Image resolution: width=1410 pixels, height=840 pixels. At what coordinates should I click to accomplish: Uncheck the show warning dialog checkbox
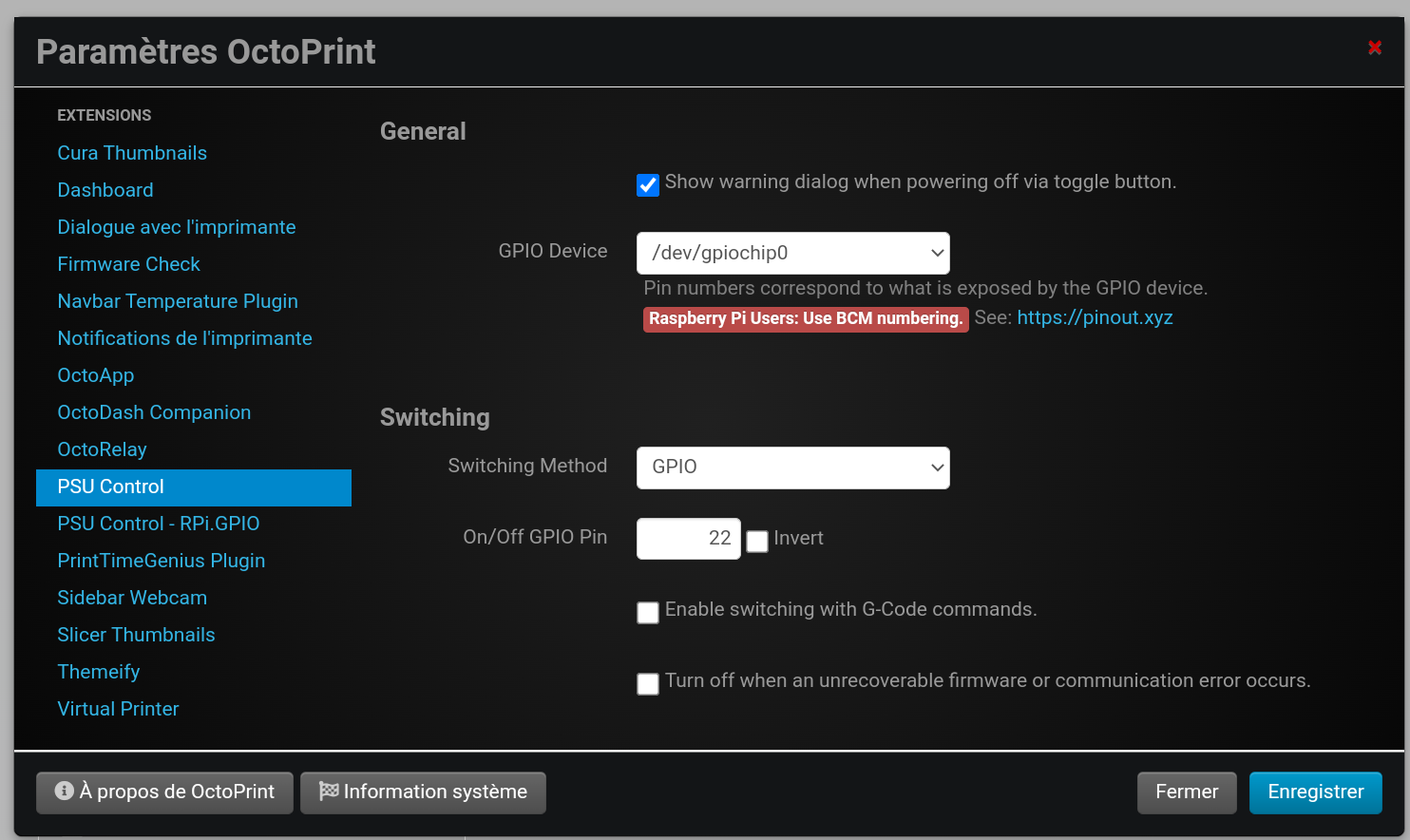648,184
